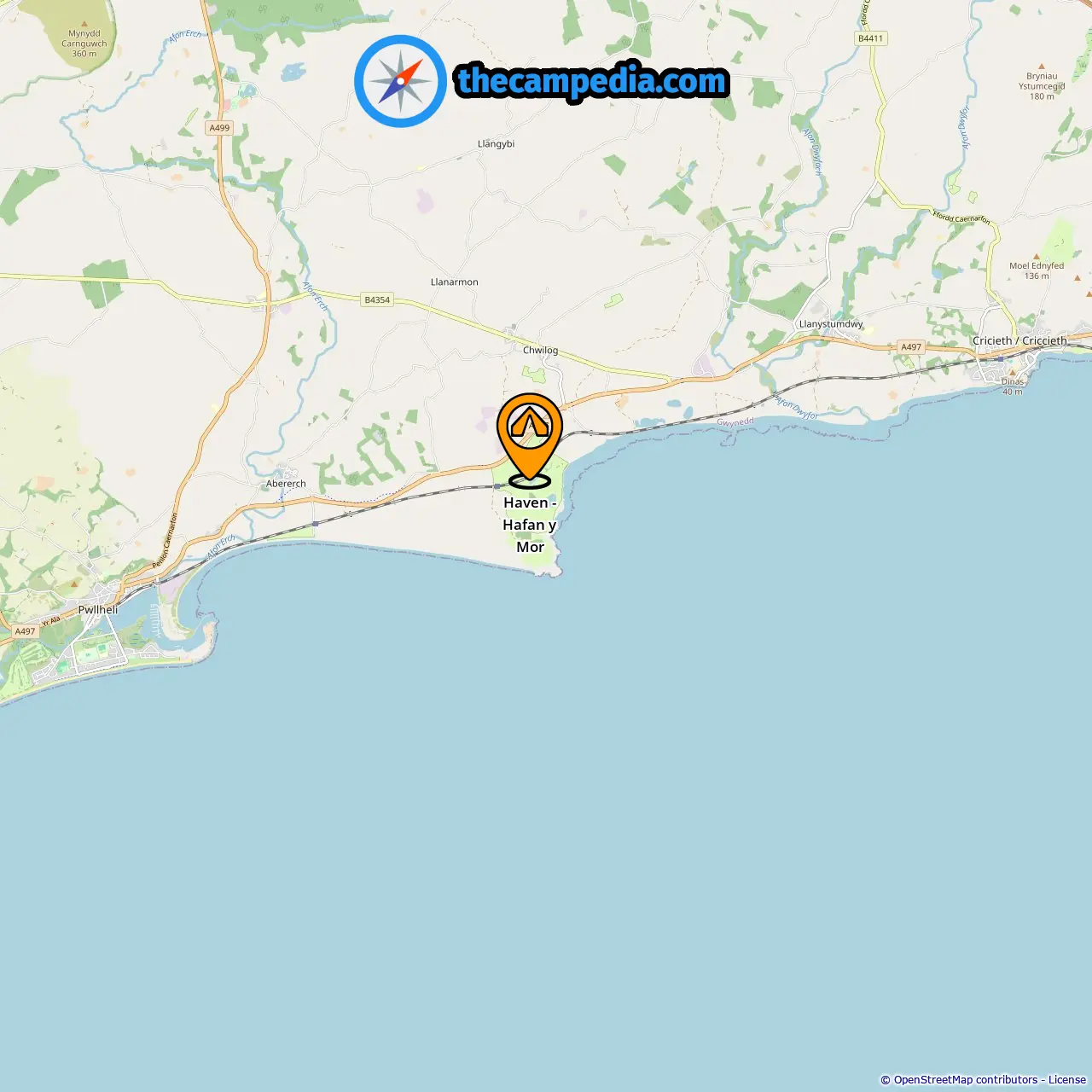Click the A497 road shield near Criccieth
This screenshot has width=1092, height=1092.
(x=911, y=347)
